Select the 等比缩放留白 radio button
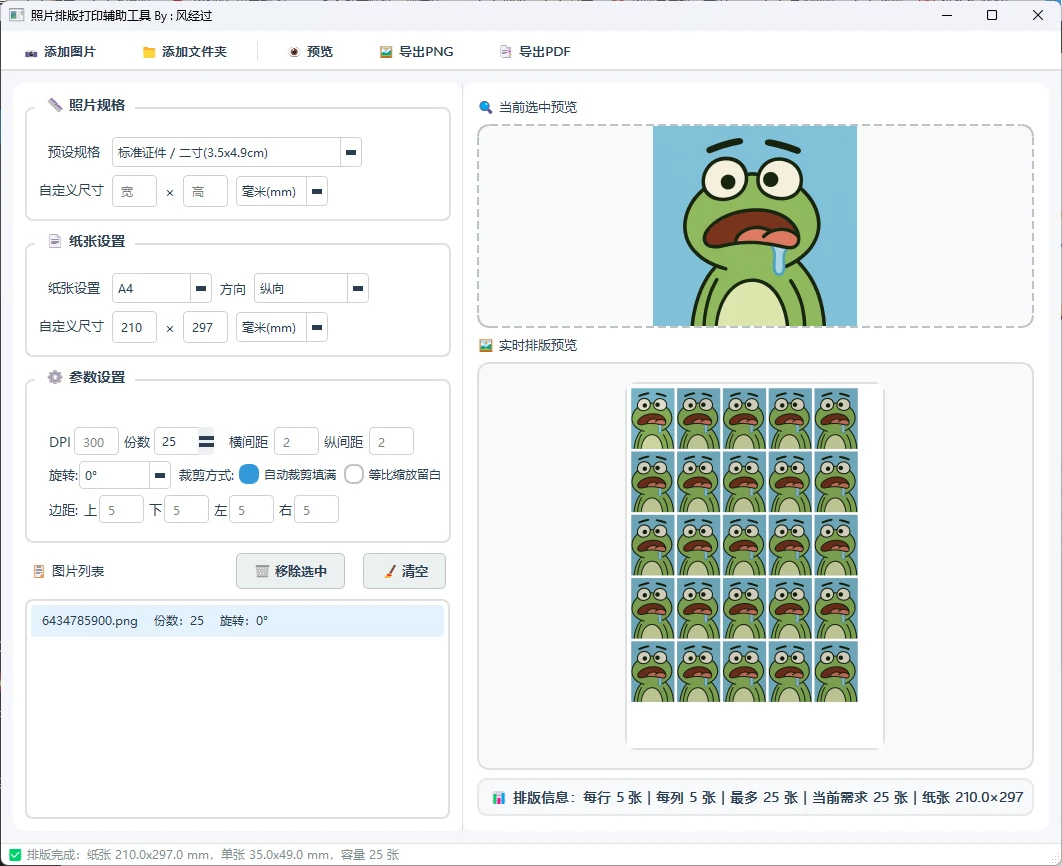The width and height of the screenshot is (1062, 866). [x=354, y=475]
